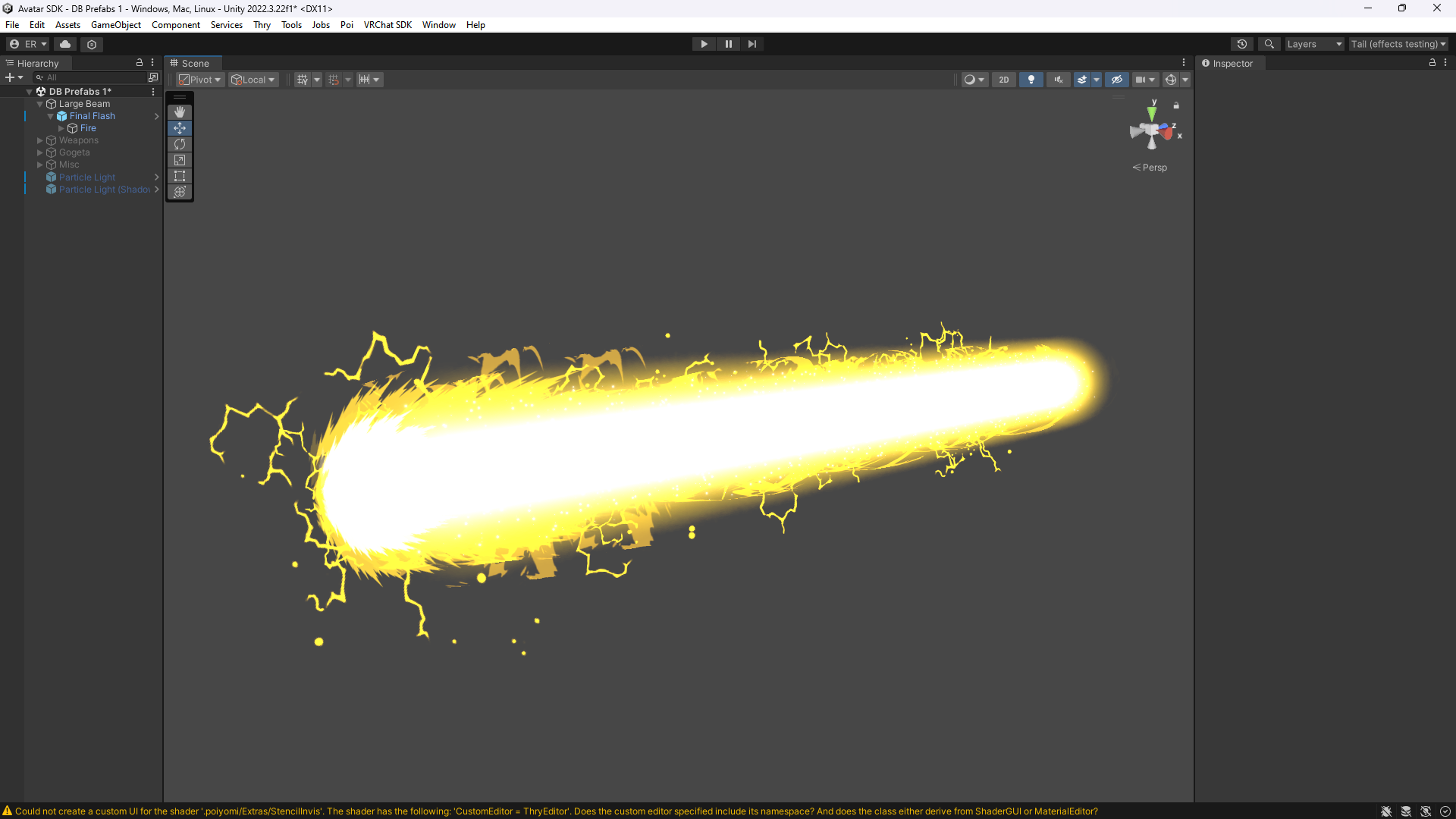Open the Layers dropdown
The height and width of the screenshot is (819, 1456).
coord(1313,44)
